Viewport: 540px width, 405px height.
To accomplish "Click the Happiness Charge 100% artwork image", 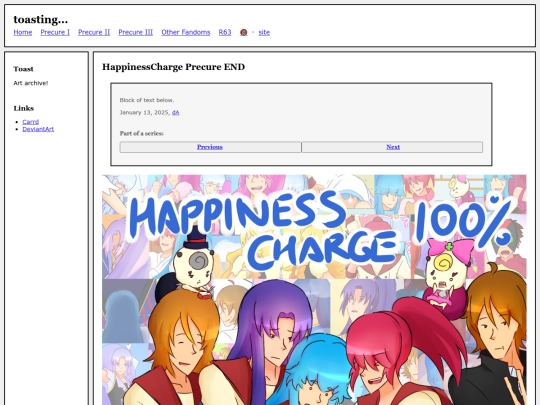I will tap(314, 290).
